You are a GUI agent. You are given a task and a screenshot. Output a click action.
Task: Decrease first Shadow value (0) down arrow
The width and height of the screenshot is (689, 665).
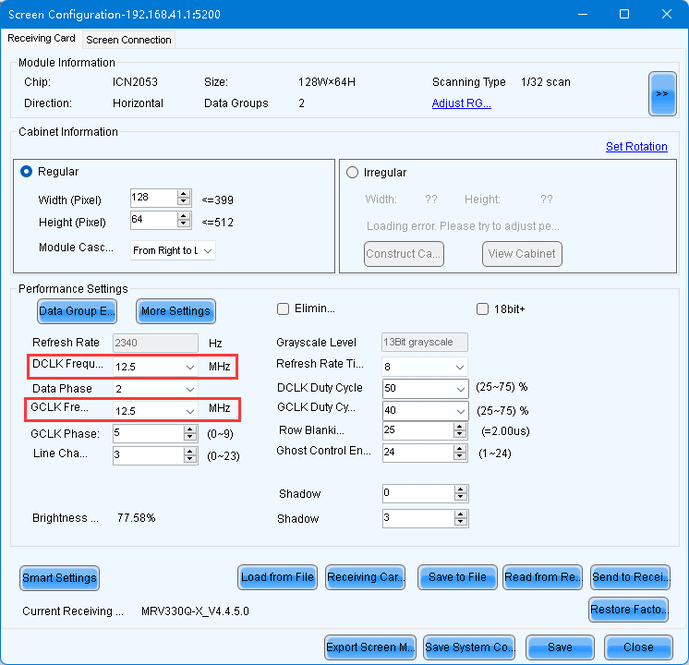point(461,498)
